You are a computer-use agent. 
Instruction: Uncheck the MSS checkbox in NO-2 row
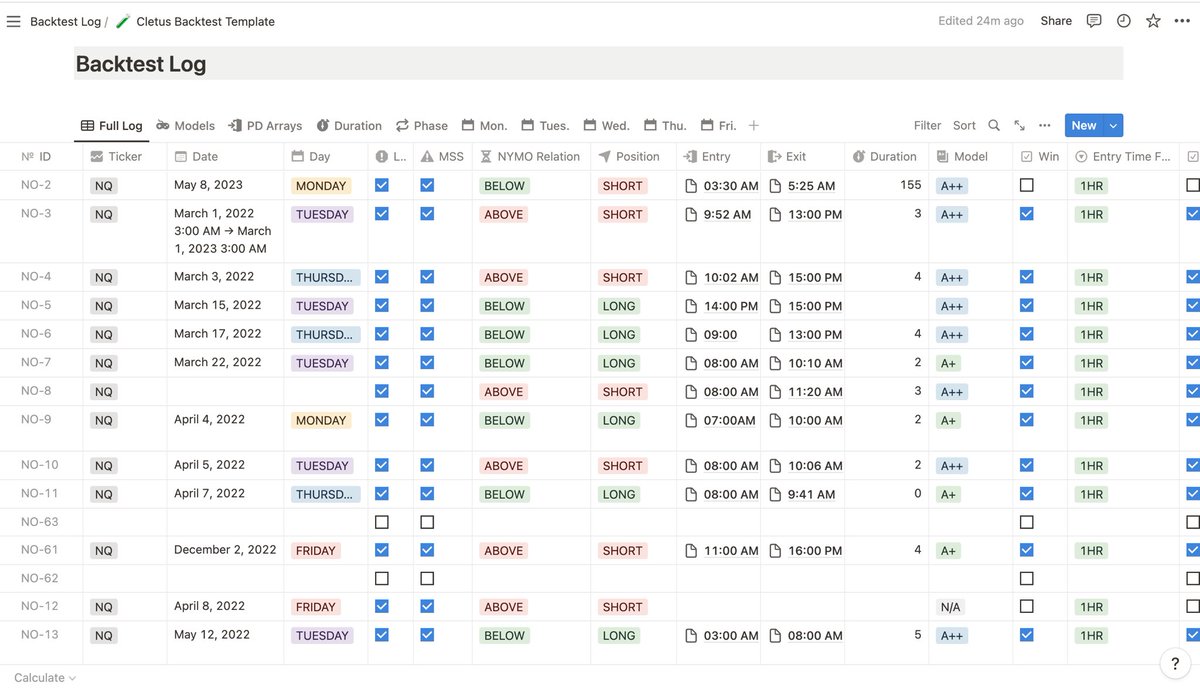point(427,185)
